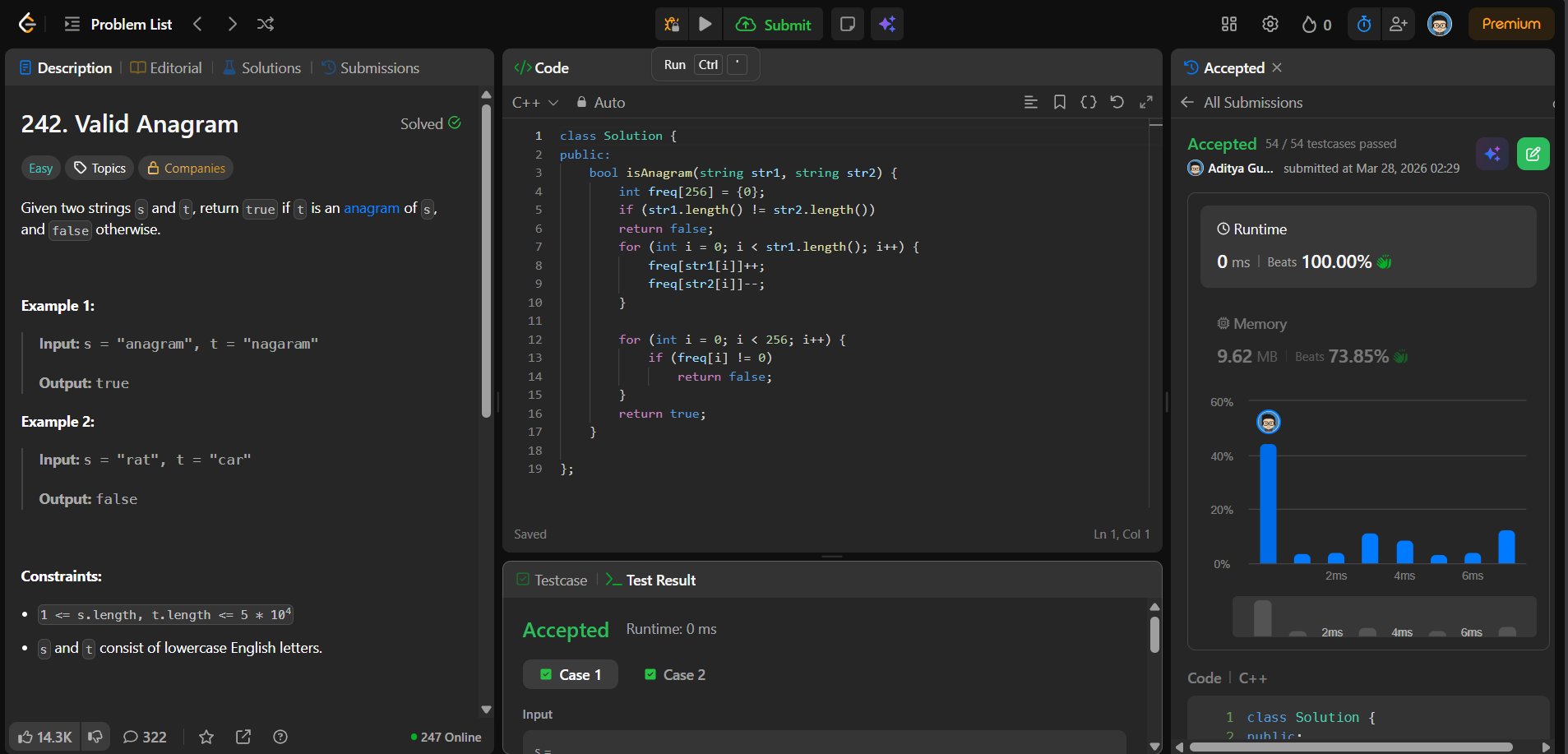The image size is (1568, 754).
Task: Expand the Companies tag
Action: point(186,169)
